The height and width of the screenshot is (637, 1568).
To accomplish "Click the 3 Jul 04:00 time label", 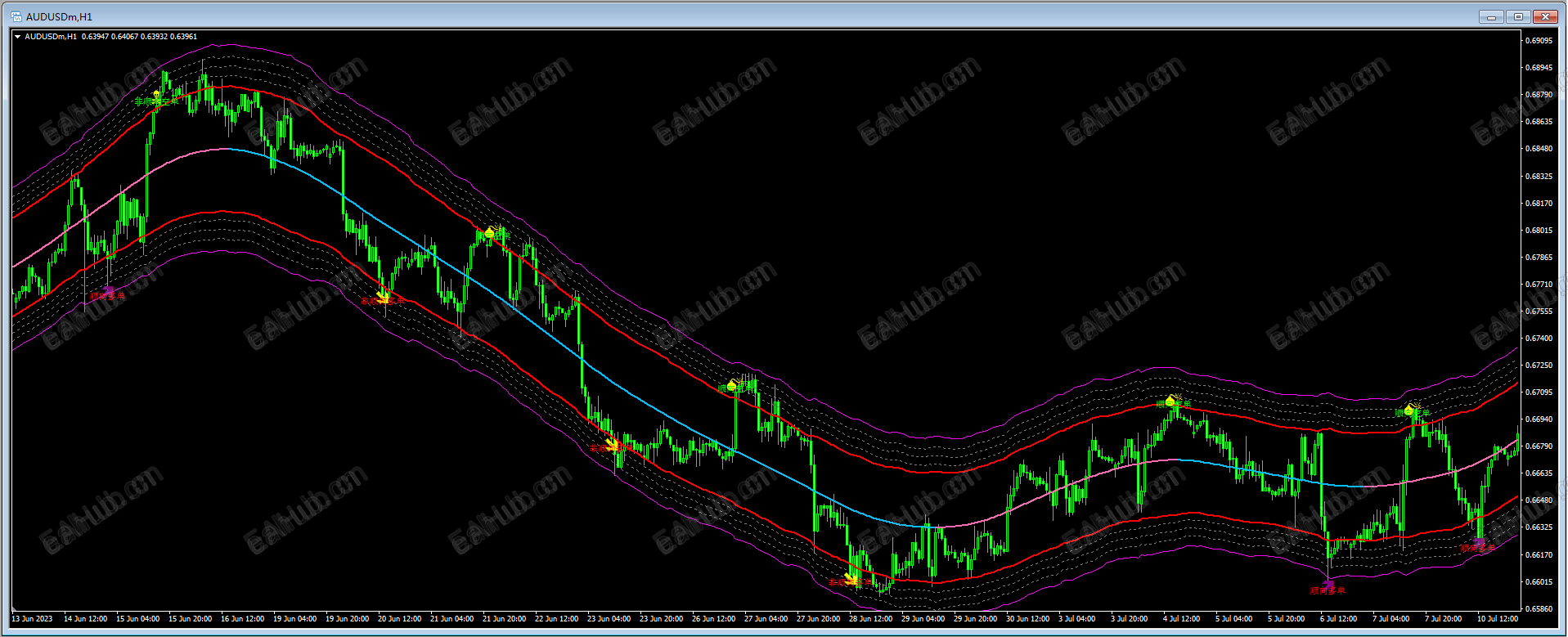I will pos(1076,619).
